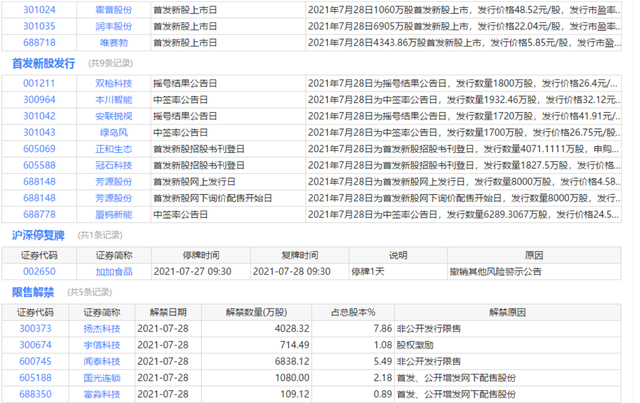Open the 限售解禁 section heading
The height and width of the screenshot is (403, 640).
[33, 292]
